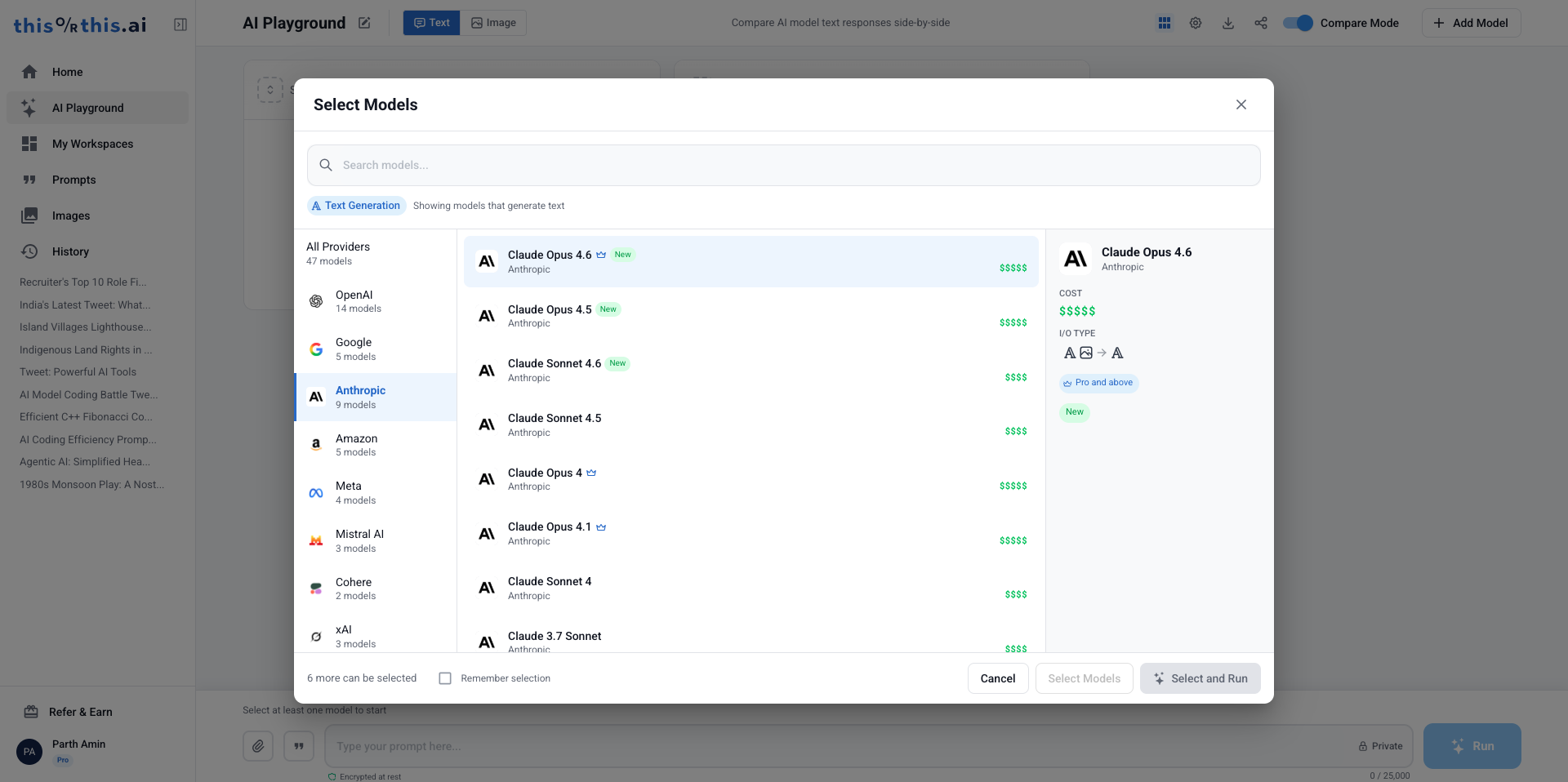Open history item 1980s Monsoon Play
Viewport: 1568px width, 782px height.
[x=91, y=485]
